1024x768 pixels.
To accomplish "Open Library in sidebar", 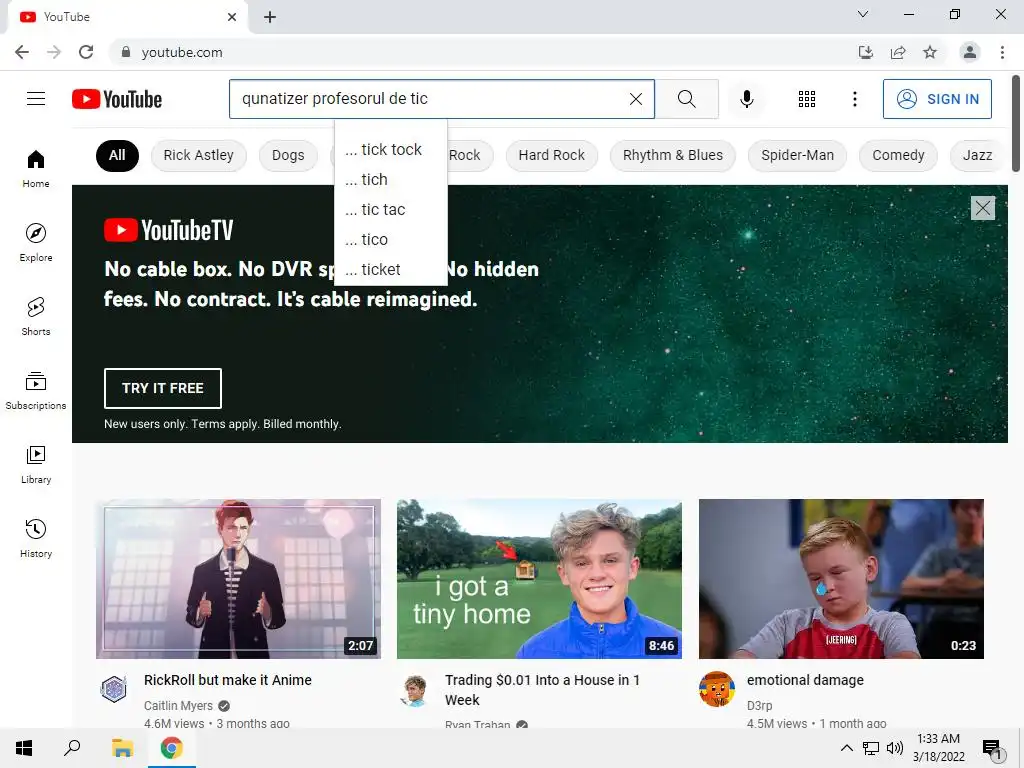I will click(x=36, y=464).
